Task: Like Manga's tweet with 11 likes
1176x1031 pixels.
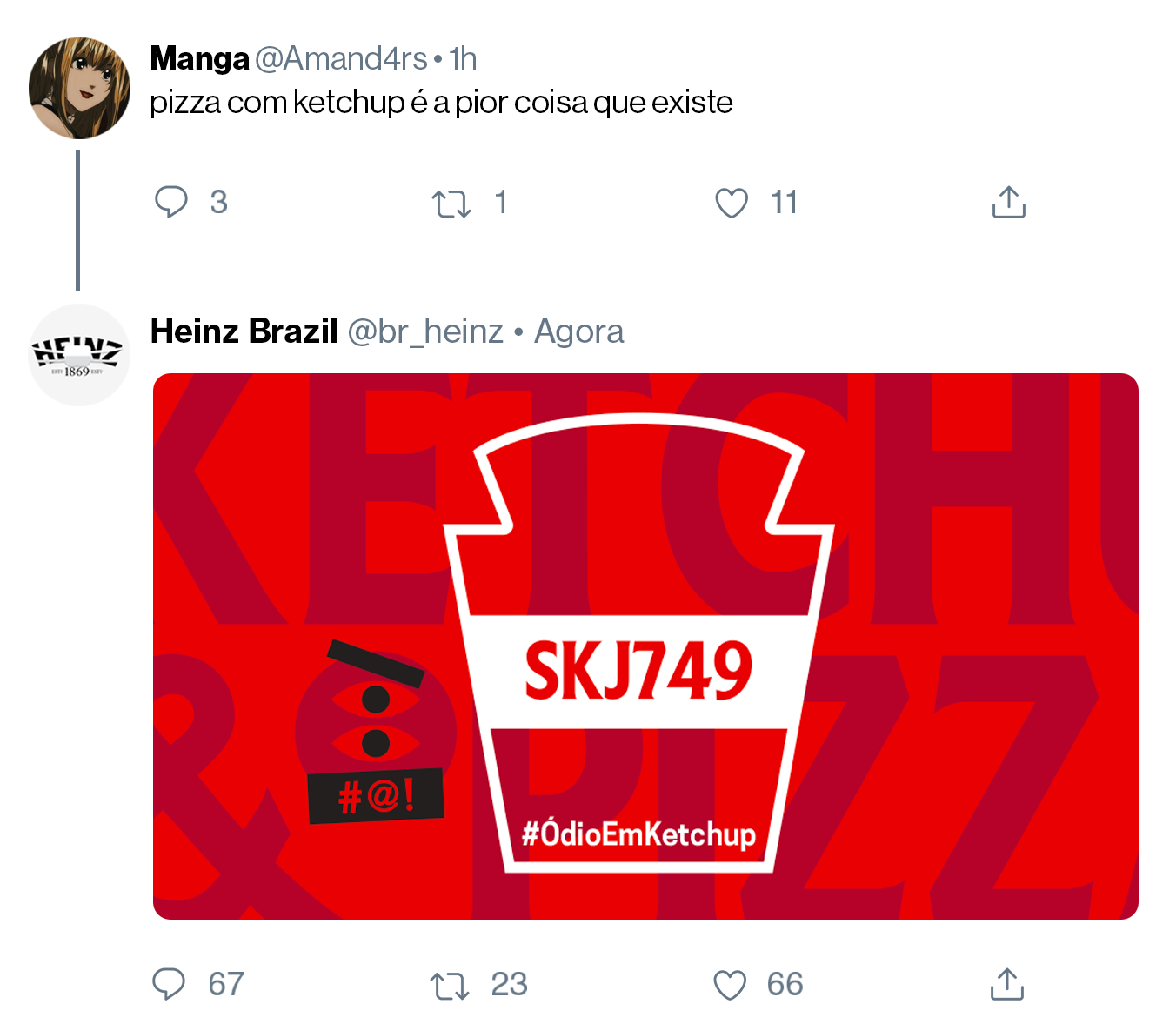Action: pyautogui.click(x=732, y=203)
